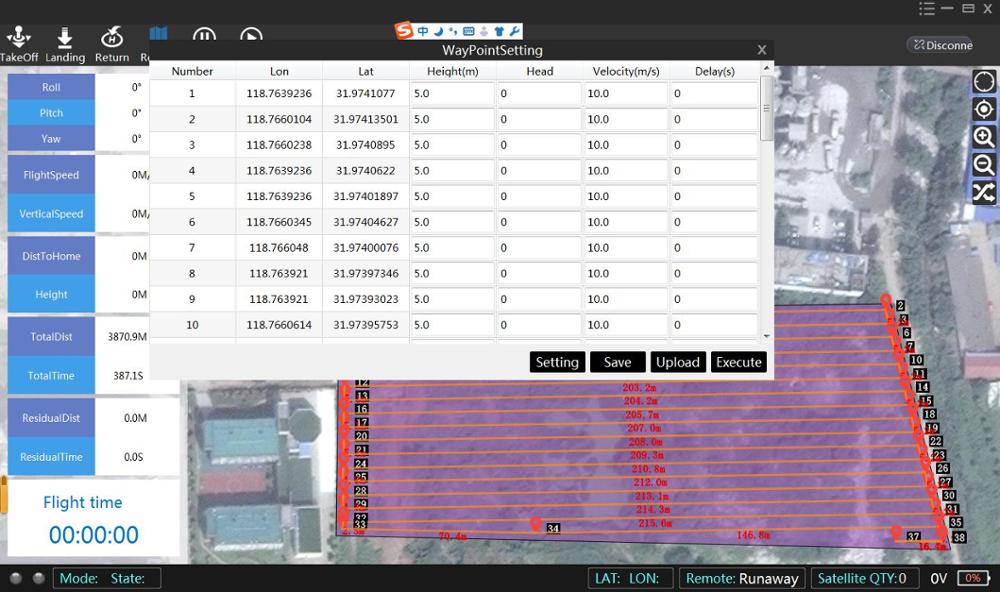Click the Disconnect button
The height and width of the screenshot is (592, 1000).
click(x=942, y=45)
